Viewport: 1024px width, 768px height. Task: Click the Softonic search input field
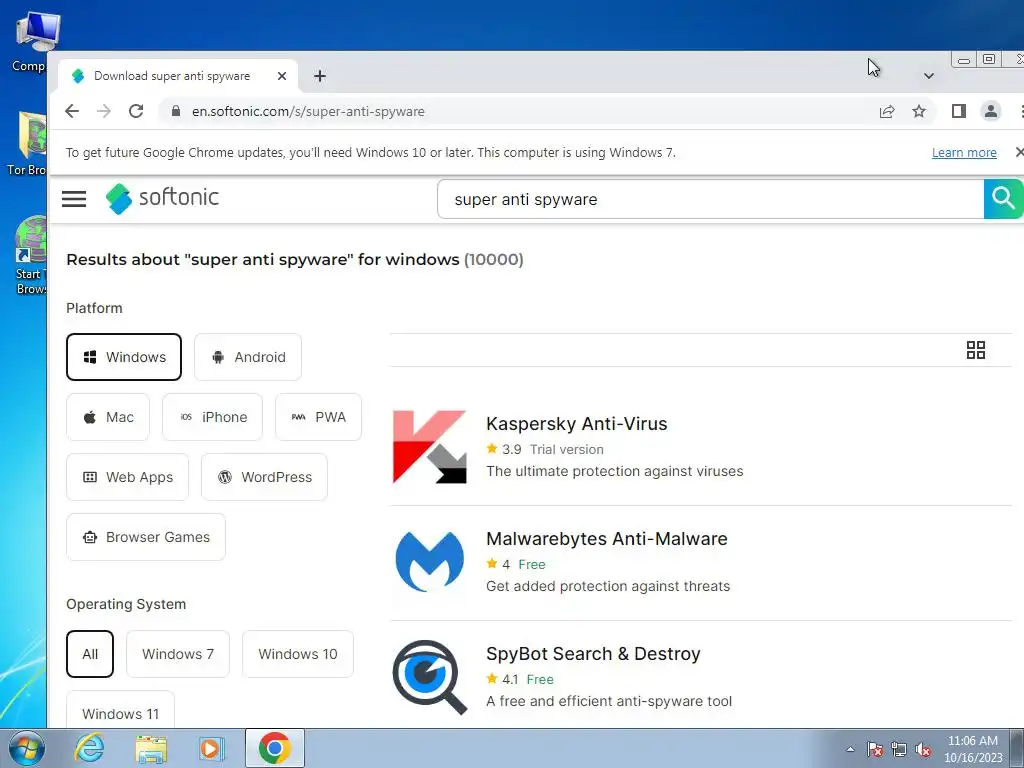click(x=711, y=199)
